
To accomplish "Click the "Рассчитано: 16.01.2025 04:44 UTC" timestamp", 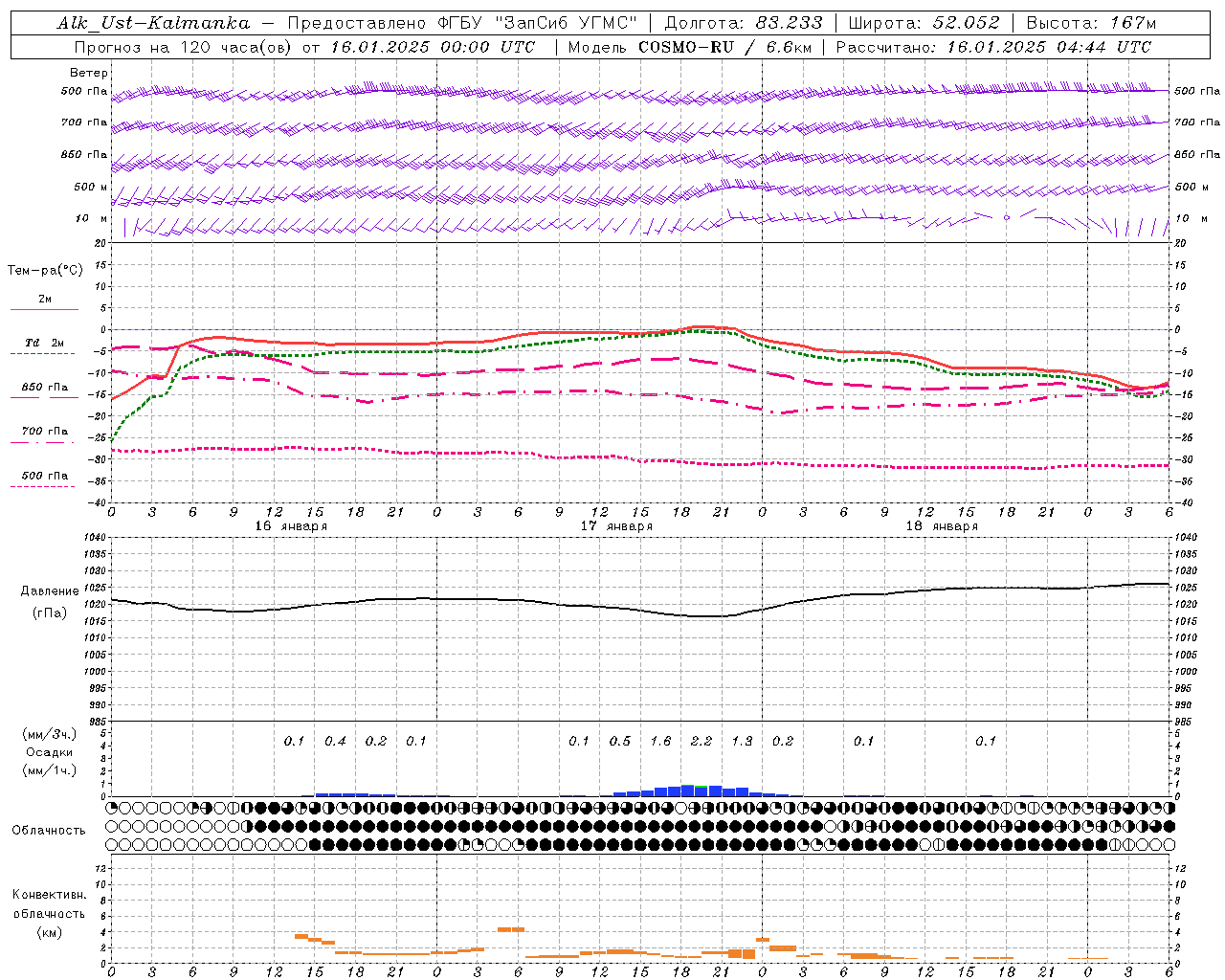I will tap(993, 47).
